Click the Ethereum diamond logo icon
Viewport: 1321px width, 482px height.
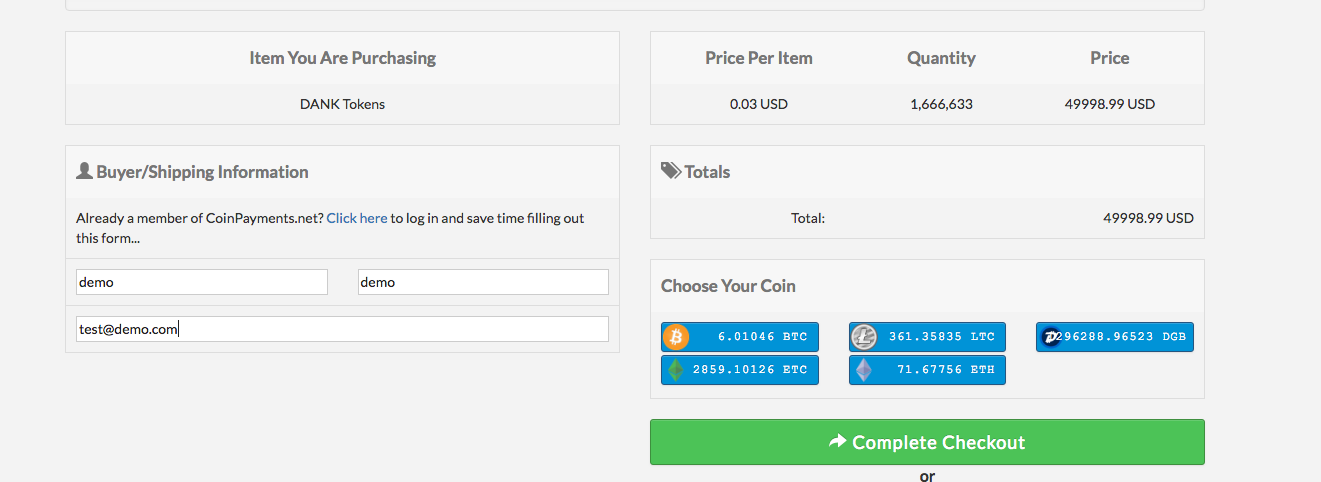pyautogui.click(x=863, y=370)
